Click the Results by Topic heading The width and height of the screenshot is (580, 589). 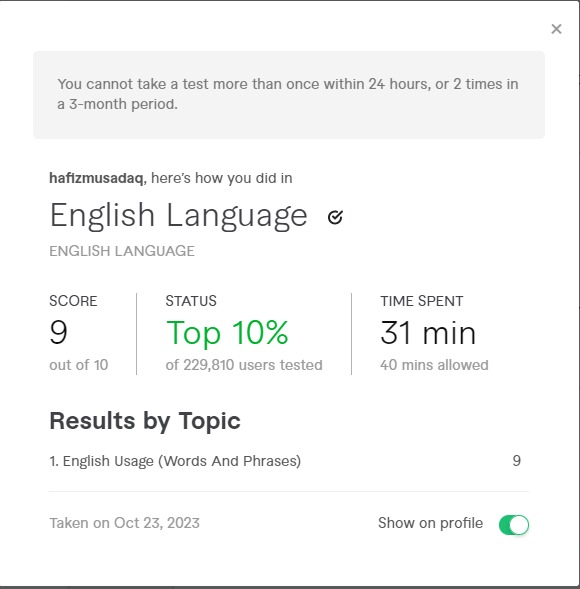(145, 421)
